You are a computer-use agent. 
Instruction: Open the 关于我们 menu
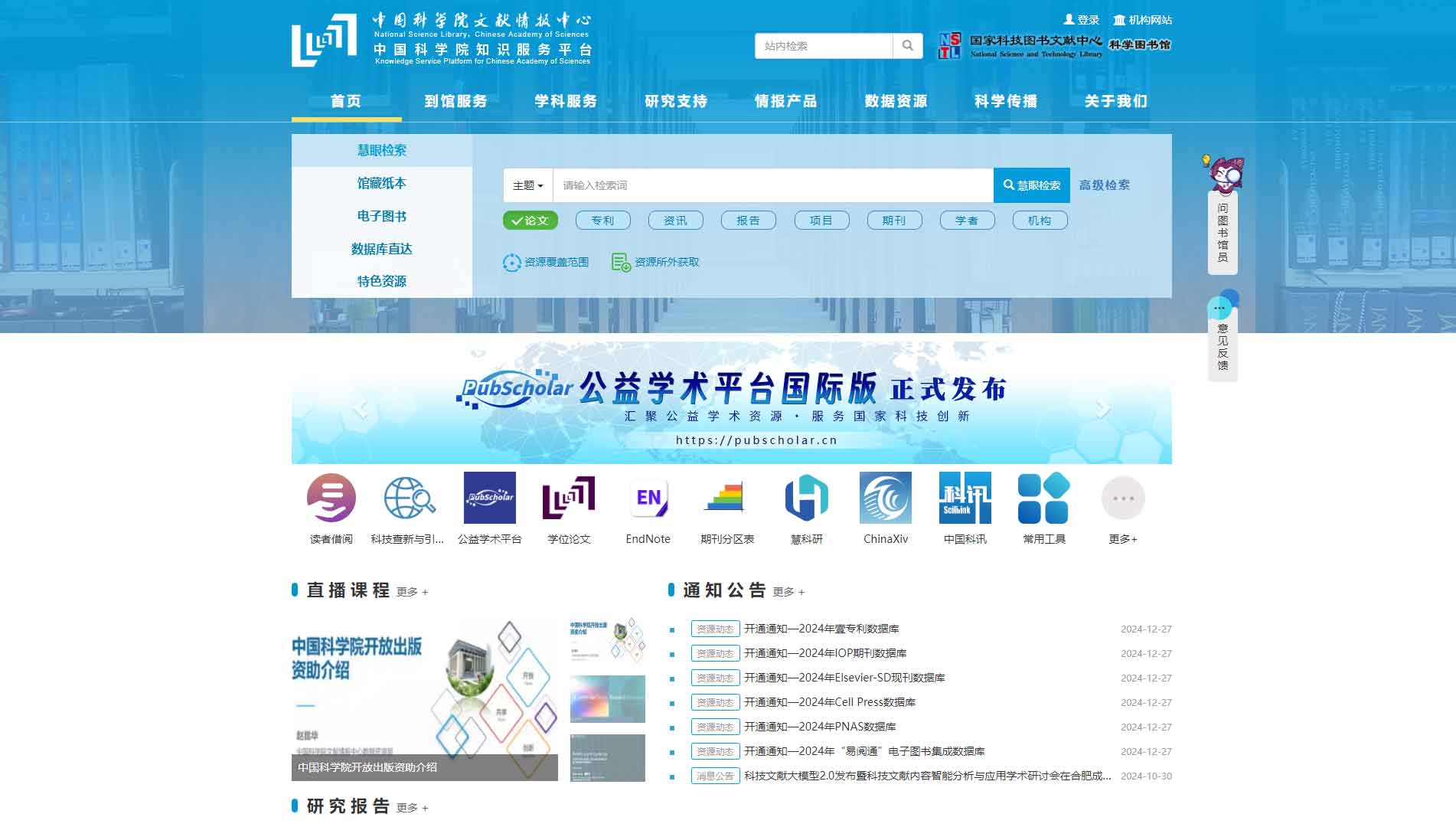coord(1116,101)
